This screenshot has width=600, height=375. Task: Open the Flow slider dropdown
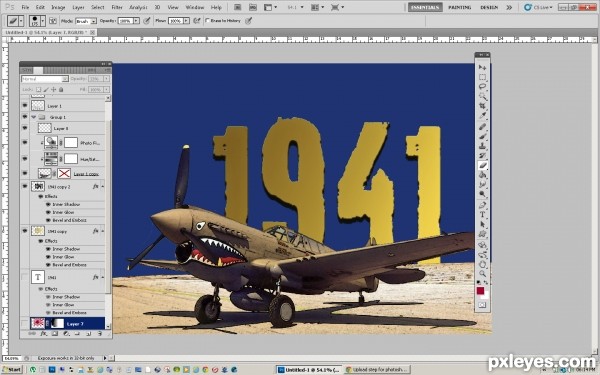pos(186,21)
